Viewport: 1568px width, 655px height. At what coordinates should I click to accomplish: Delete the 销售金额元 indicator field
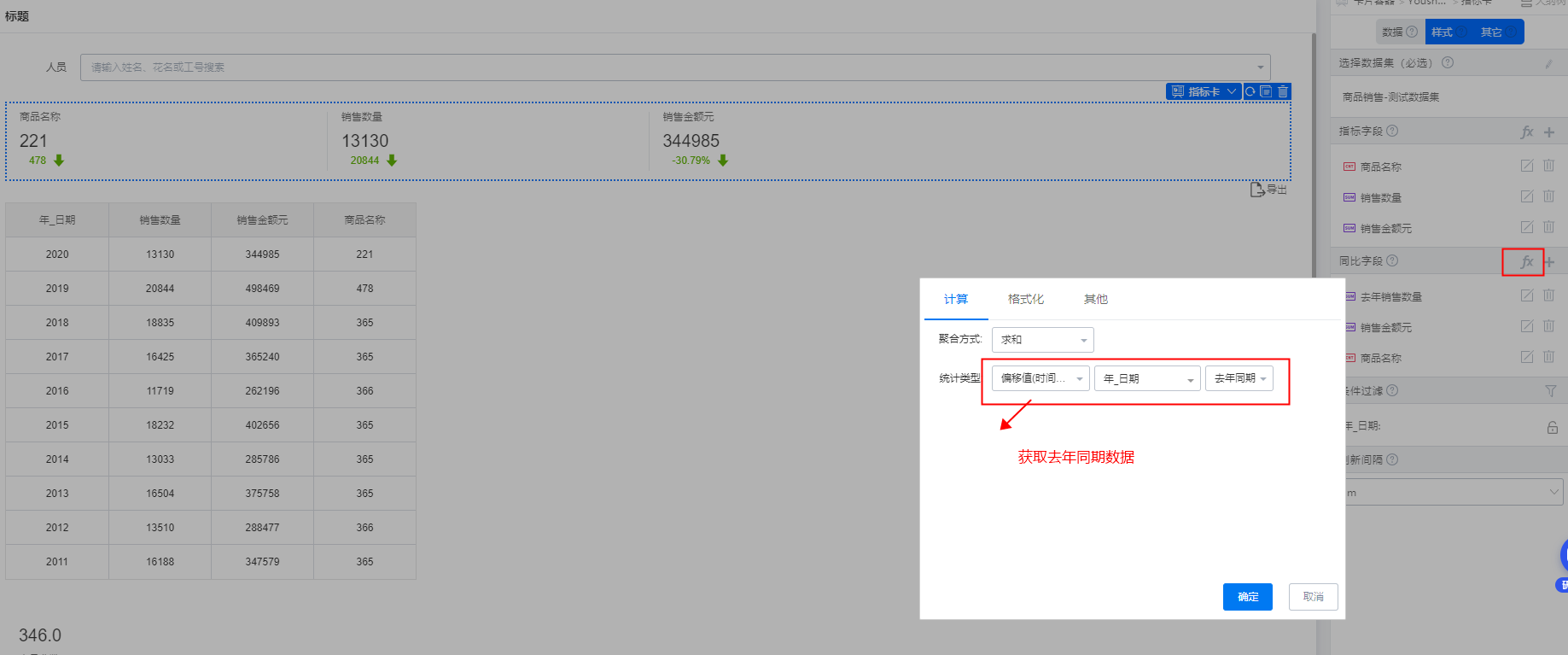click(x=1548, y=227)
